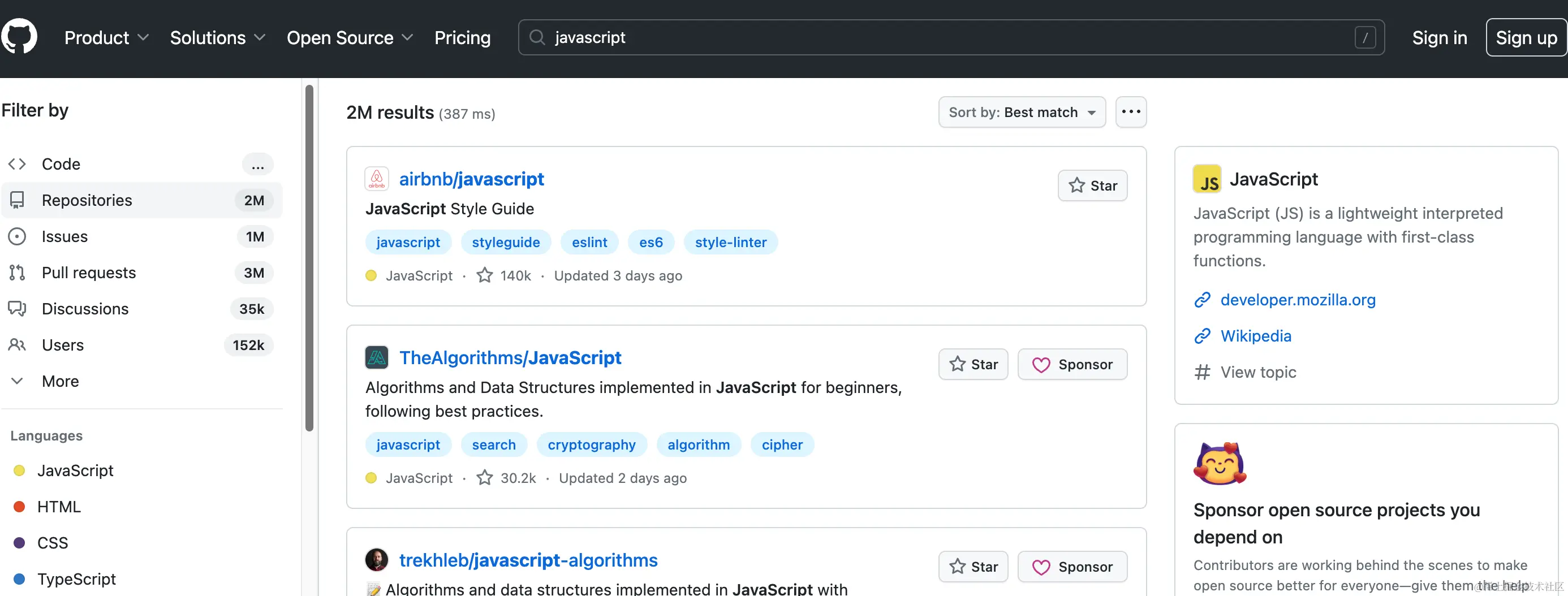Open the developer.mozilla.org link
This screenshot has height=596, width=1568.
1297,300
